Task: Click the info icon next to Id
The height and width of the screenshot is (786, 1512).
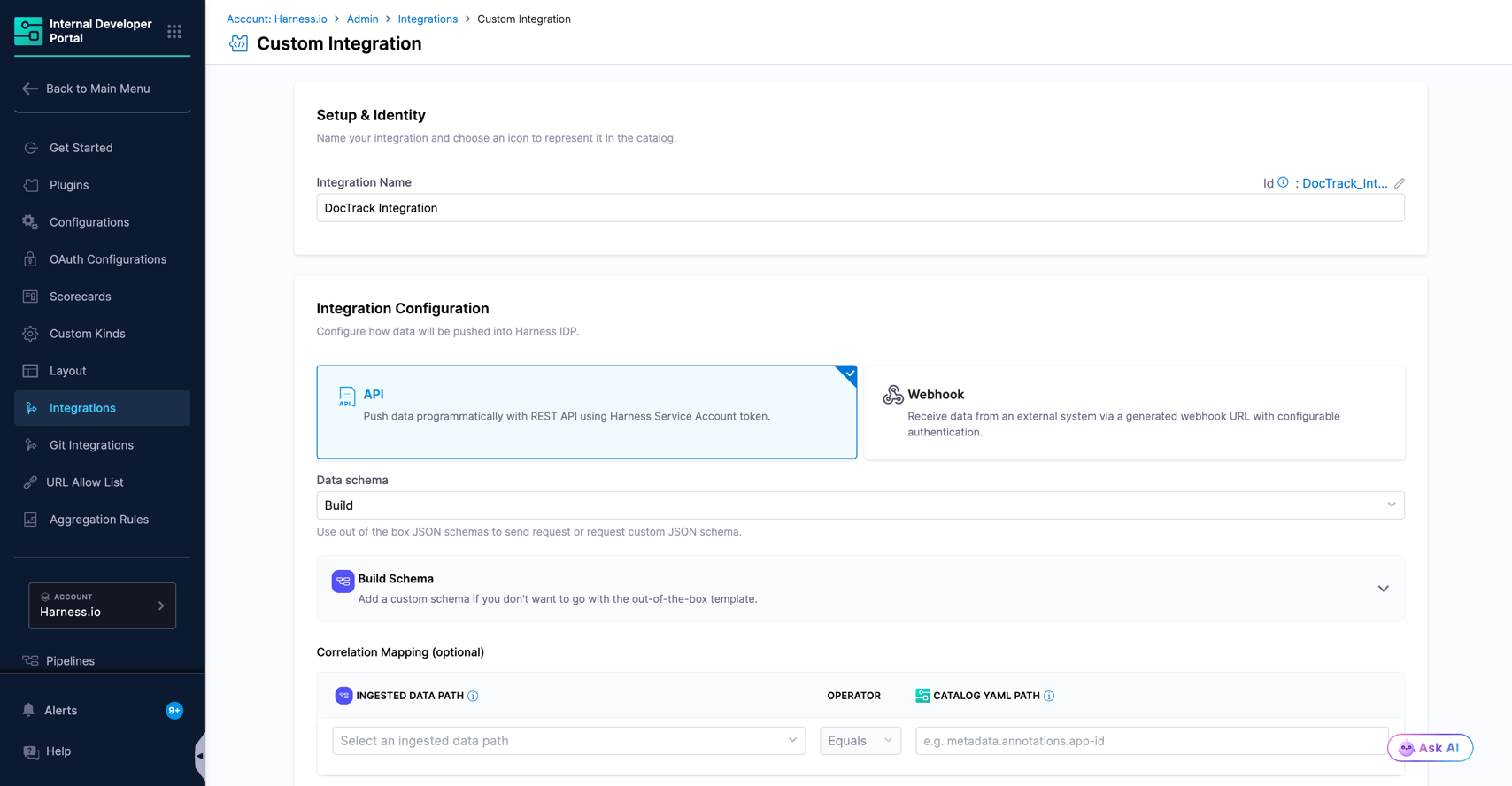Action: [1283, 182]
